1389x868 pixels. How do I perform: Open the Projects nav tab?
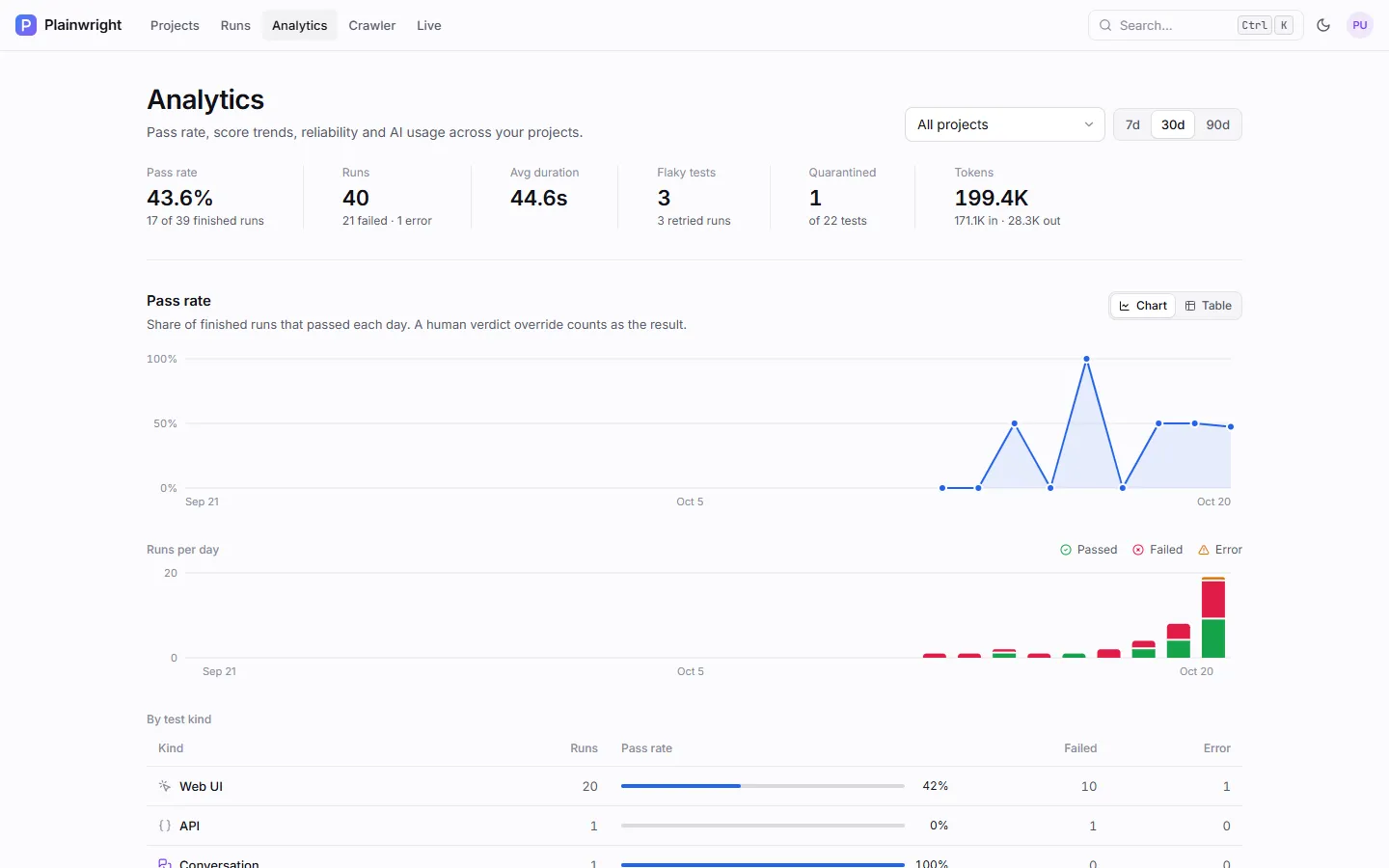pyautogui.click(x=175, y=25)
